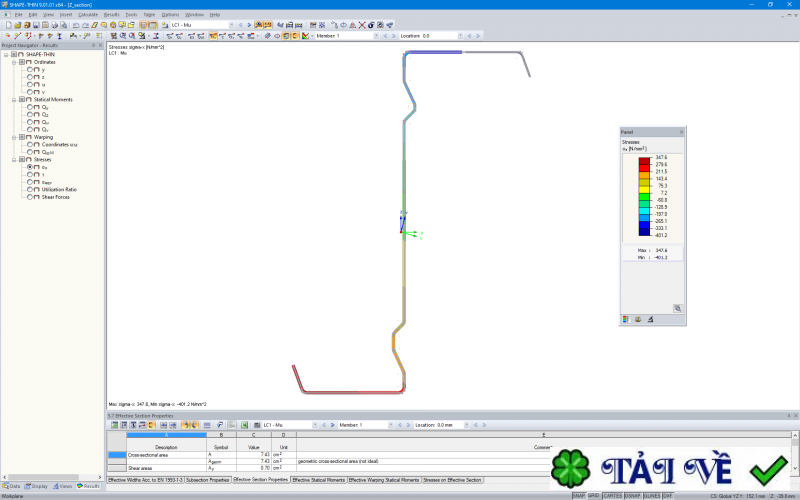This screenshot has width=800, height=500.
Task: Click the color spectrum icon at Panel bottom
Action: point(626,319)
